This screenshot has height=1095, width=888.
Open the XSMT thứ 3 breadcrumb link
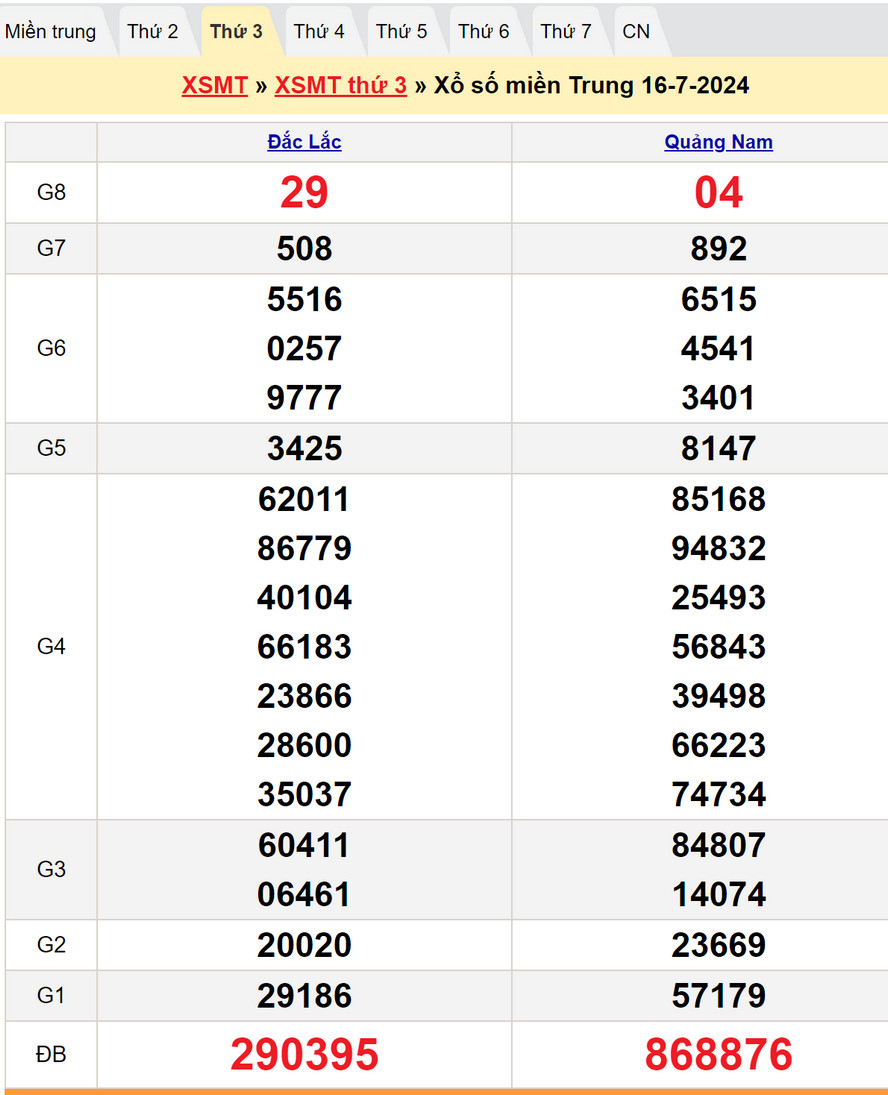tap(340, 85)
